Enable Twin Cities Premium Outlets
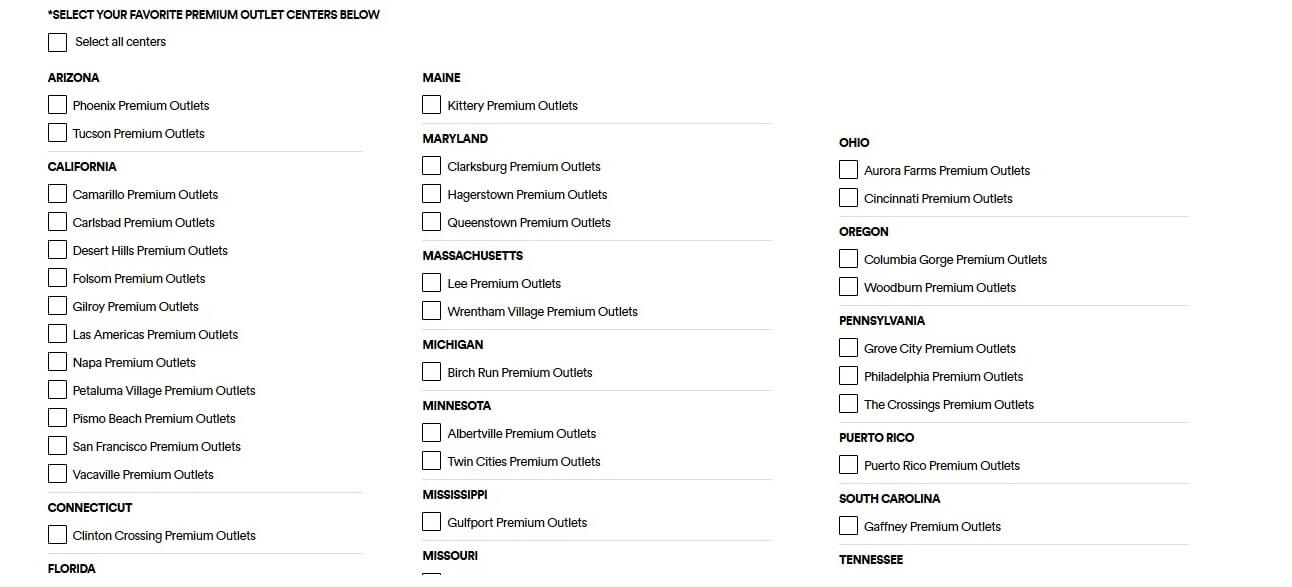Screen dimensions: 1292x587 click(x=431, y=461)
